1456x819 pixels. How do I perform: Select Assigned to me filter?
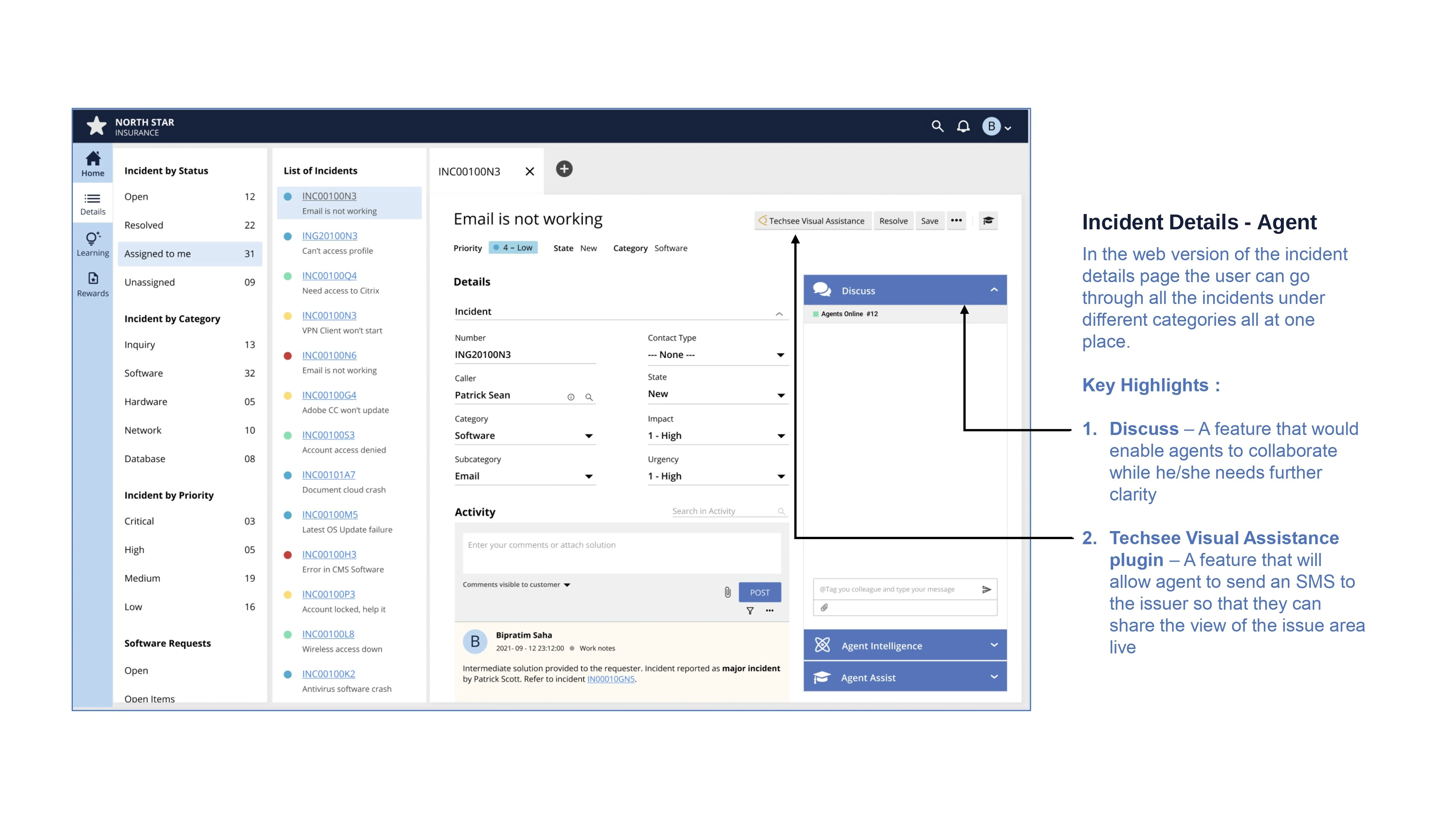(190, 254)
